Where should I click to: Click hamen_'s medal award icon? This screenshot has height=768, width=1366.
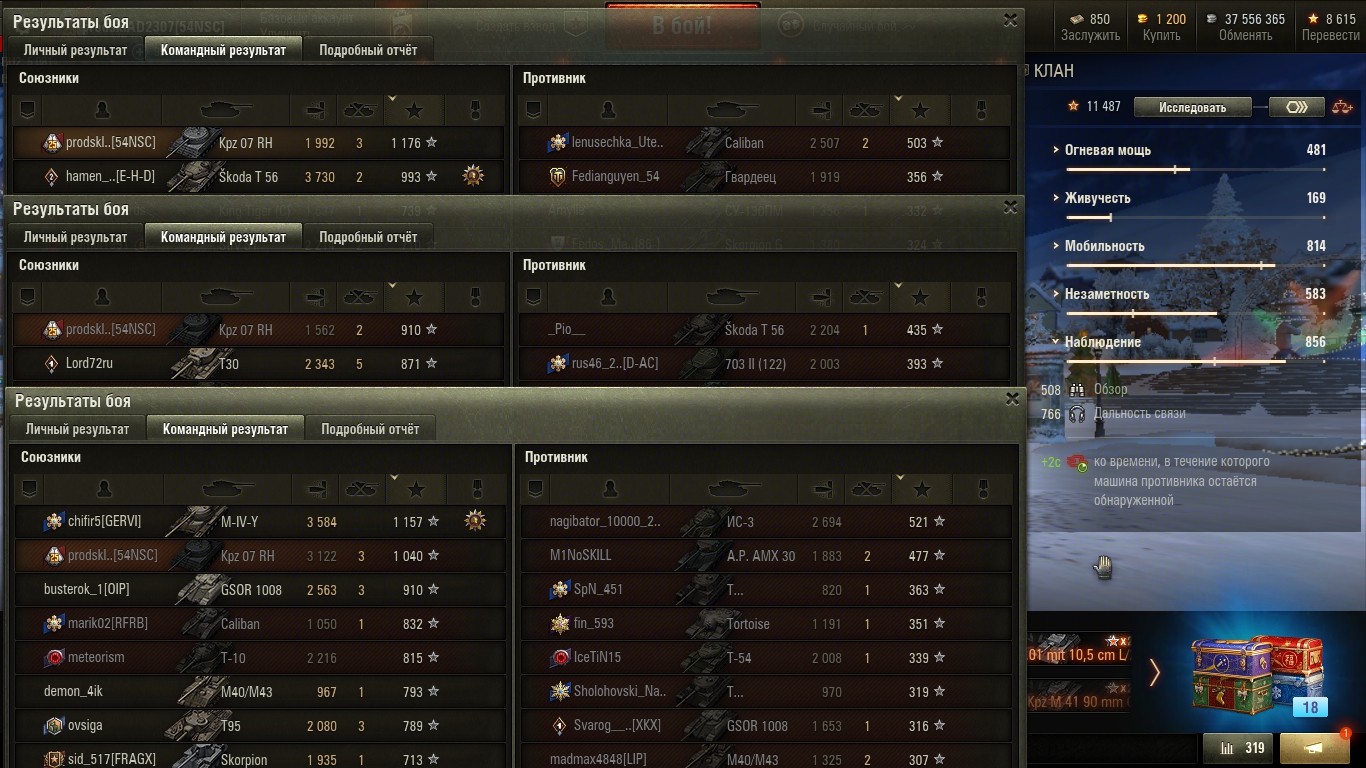(473, 176)
